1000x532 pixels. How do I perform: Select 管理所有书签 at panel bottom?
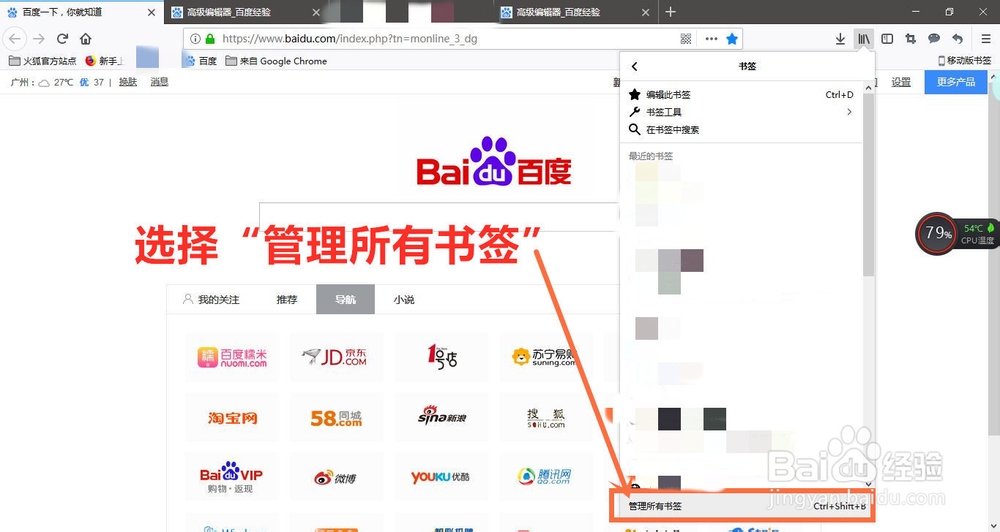click(743, 506)
